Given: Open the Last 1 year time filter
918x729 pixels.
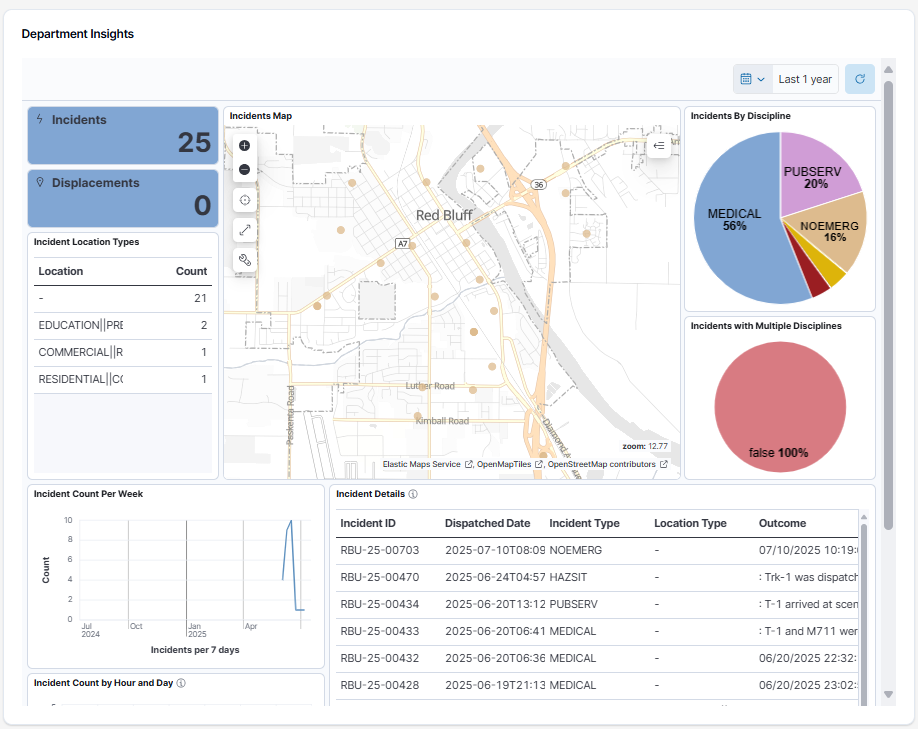Looking at the screenshot, I should pyautogui.click(x=805, y=78).
